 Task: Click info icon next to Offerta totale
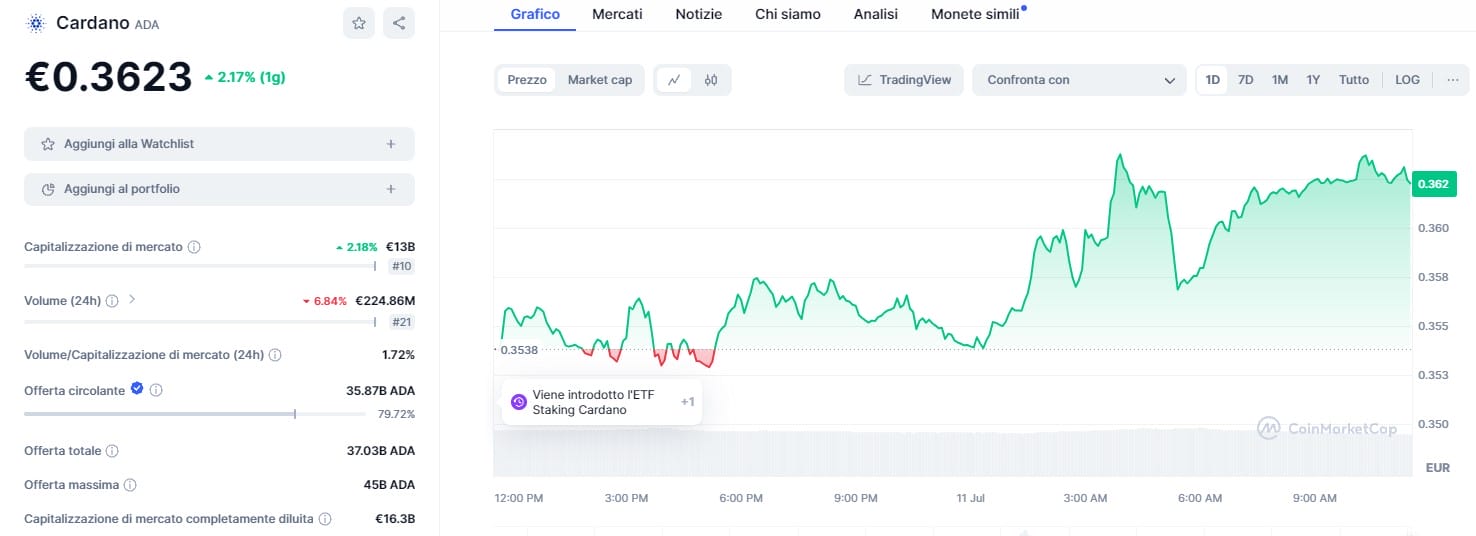click(x=112, y=451)
